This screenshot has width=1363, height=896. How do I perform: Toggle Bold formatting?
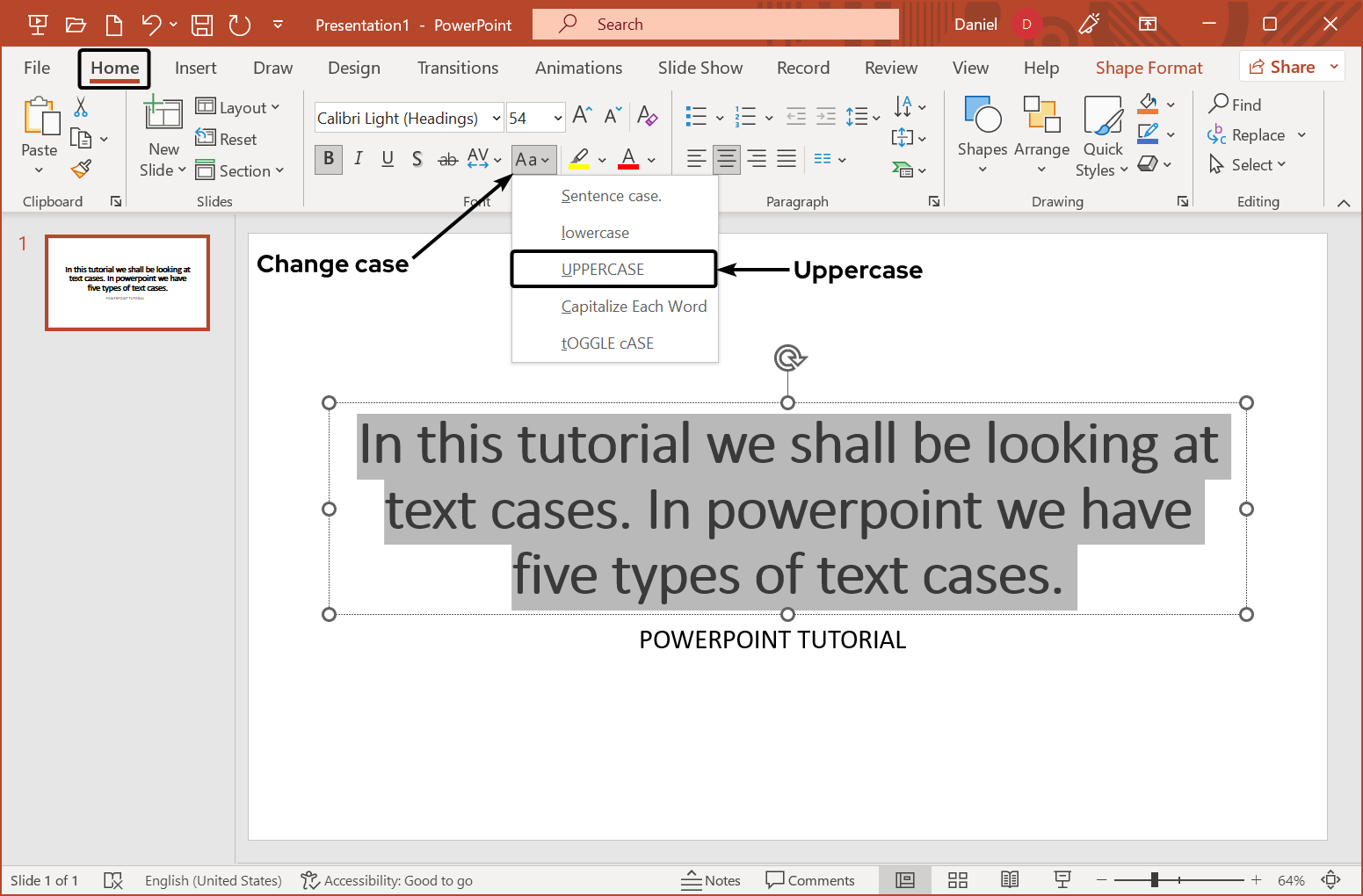point(329,159)
